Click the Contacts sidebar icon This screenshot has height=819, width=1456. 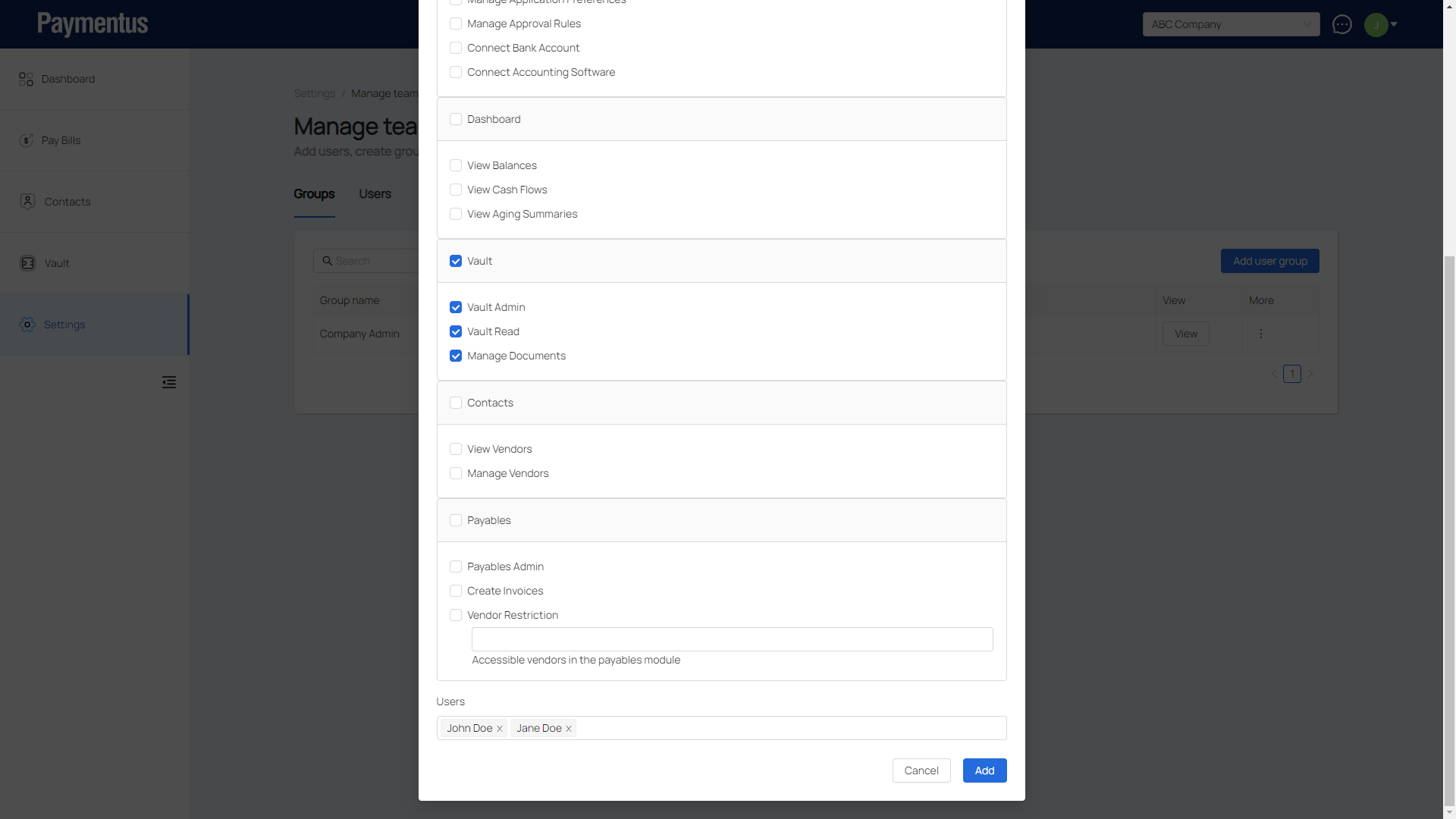pos(27,202)
